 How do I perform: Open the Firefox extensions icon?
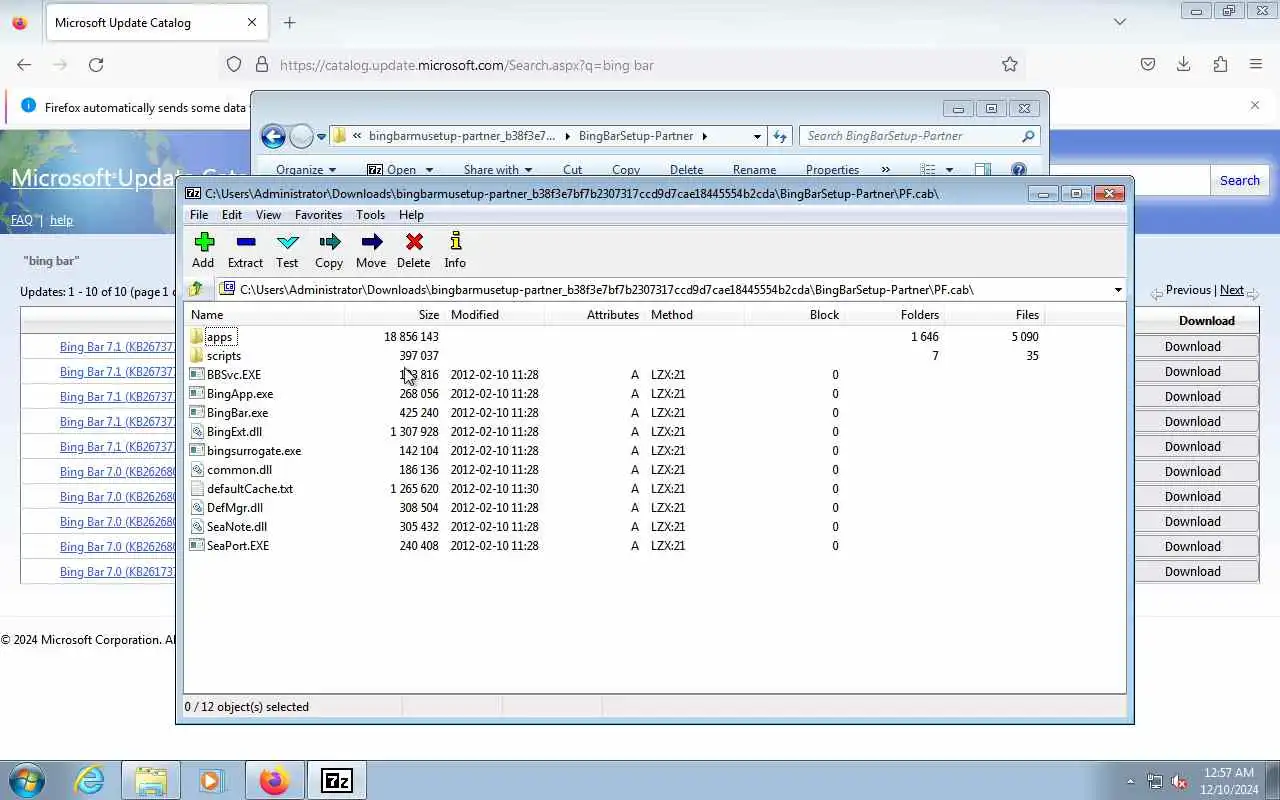click(1220, 64)
